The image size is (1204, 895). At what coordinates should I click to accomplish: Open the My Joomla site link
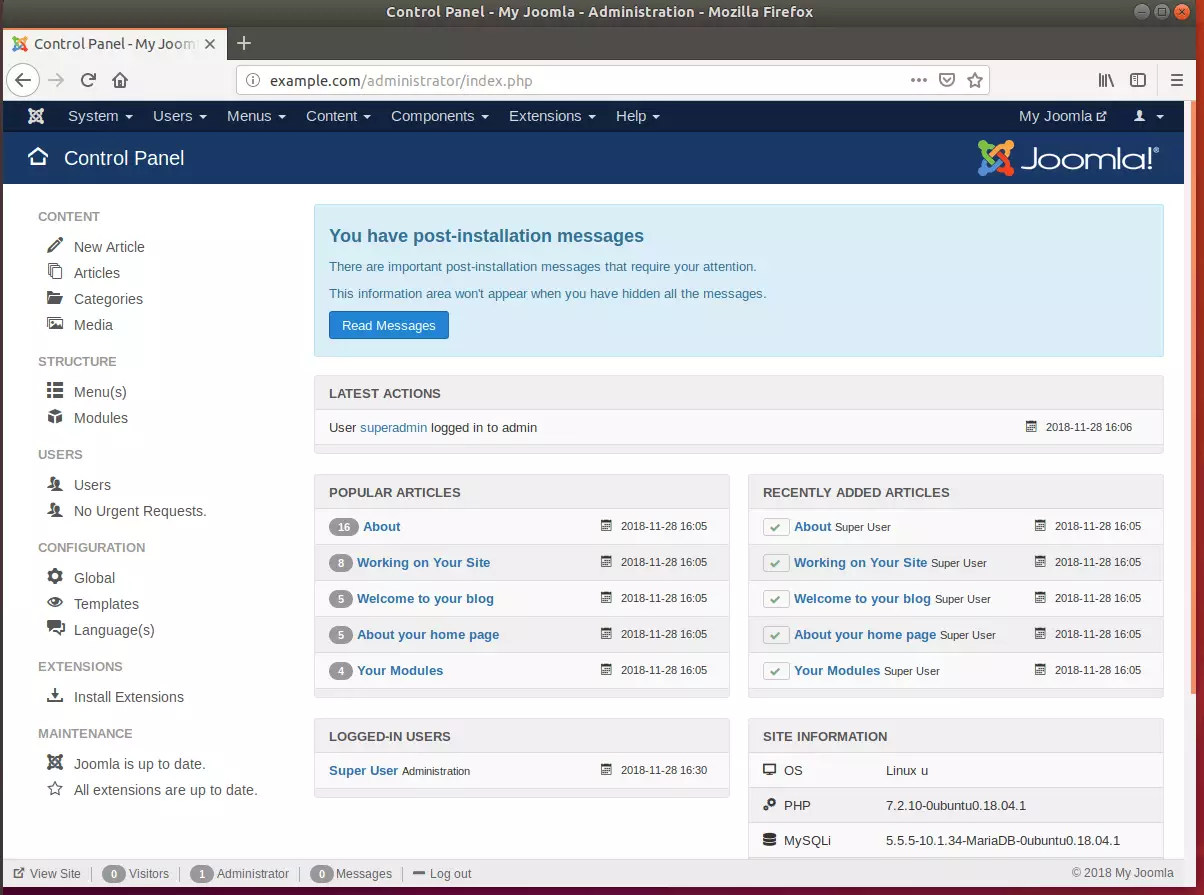point(1063,116)
